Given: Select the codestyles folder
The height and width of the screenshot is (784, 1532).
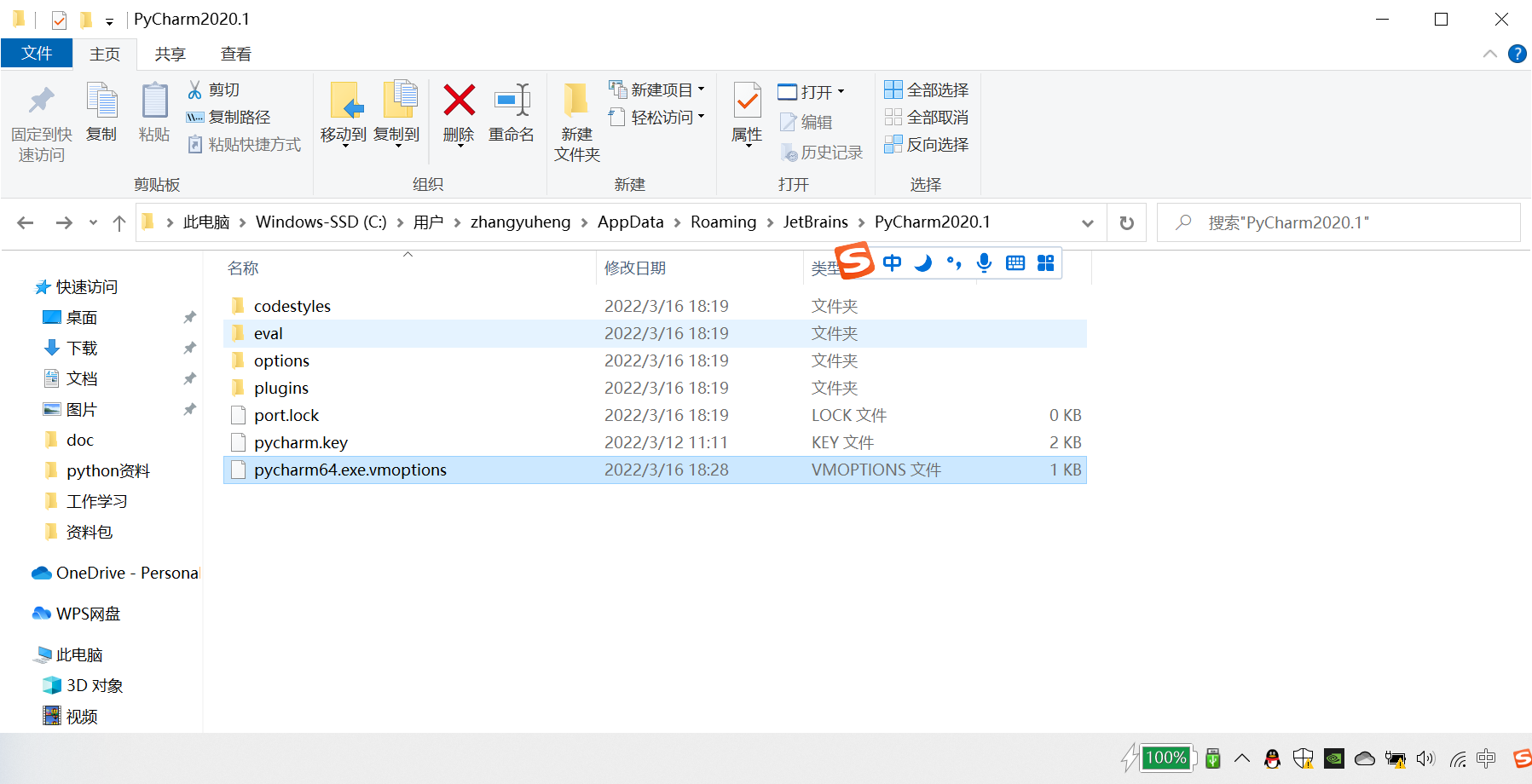Looking at the screenshot, I should [x=655, y=306].
